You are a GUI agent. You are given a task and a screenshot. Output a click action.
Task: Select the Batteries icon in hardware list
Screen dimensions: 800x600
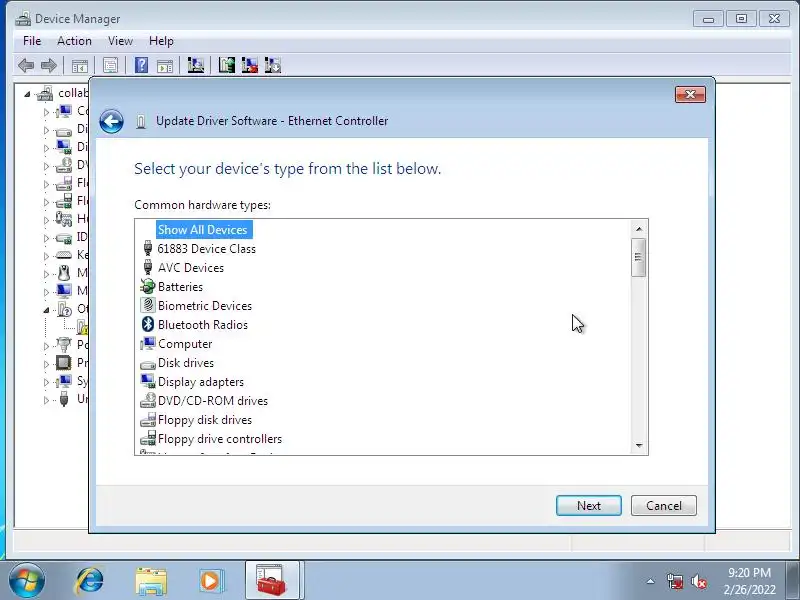147,287
